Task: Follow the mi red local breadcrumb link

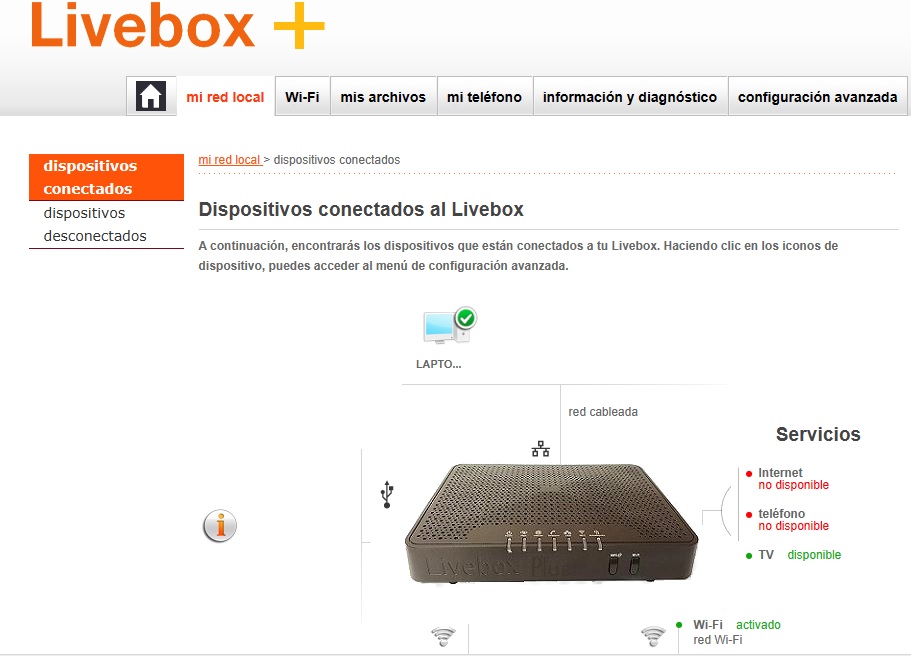Action: click(229, 160)
